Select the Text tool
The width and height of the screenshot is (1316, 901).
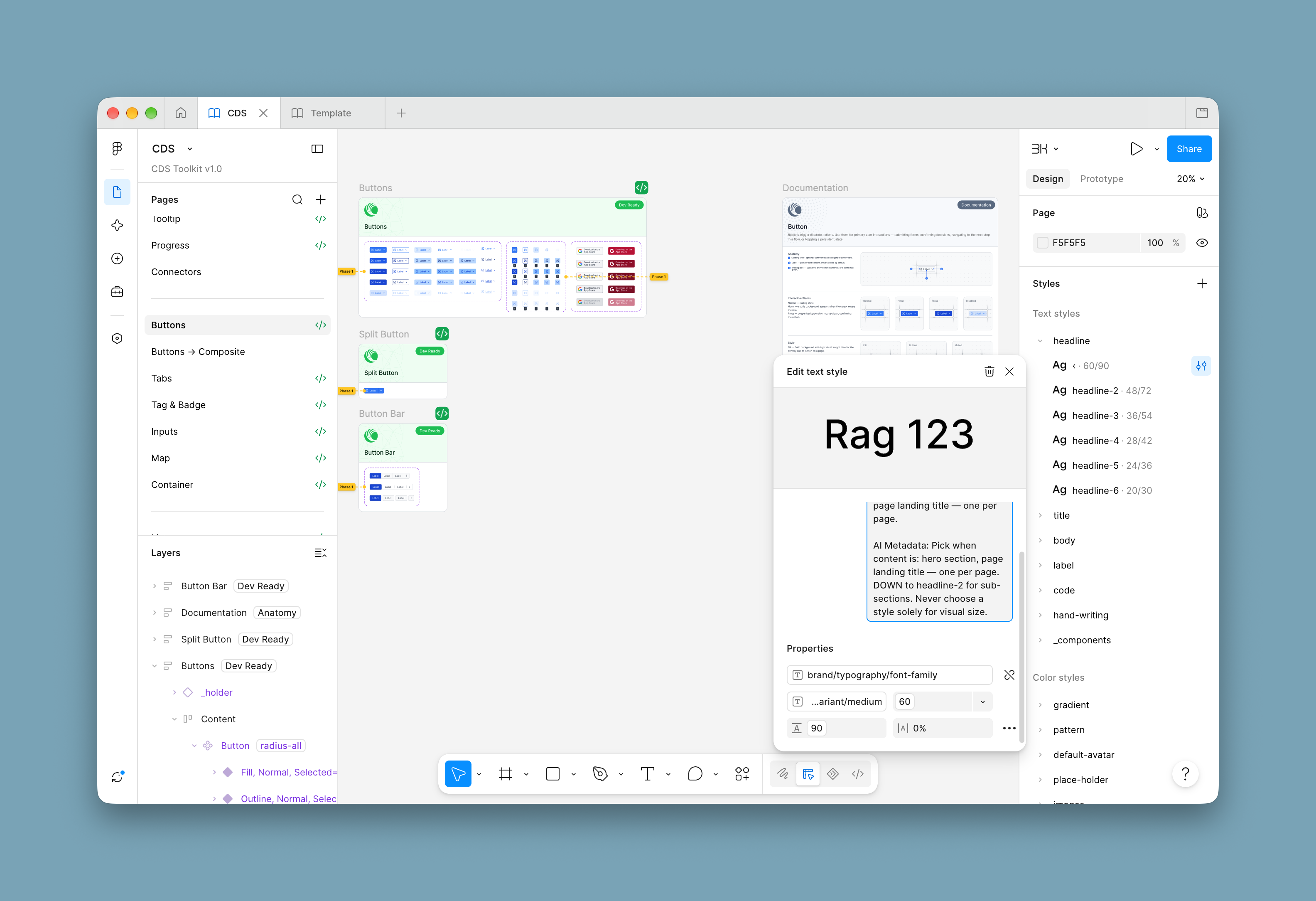[x=647, y=773]
